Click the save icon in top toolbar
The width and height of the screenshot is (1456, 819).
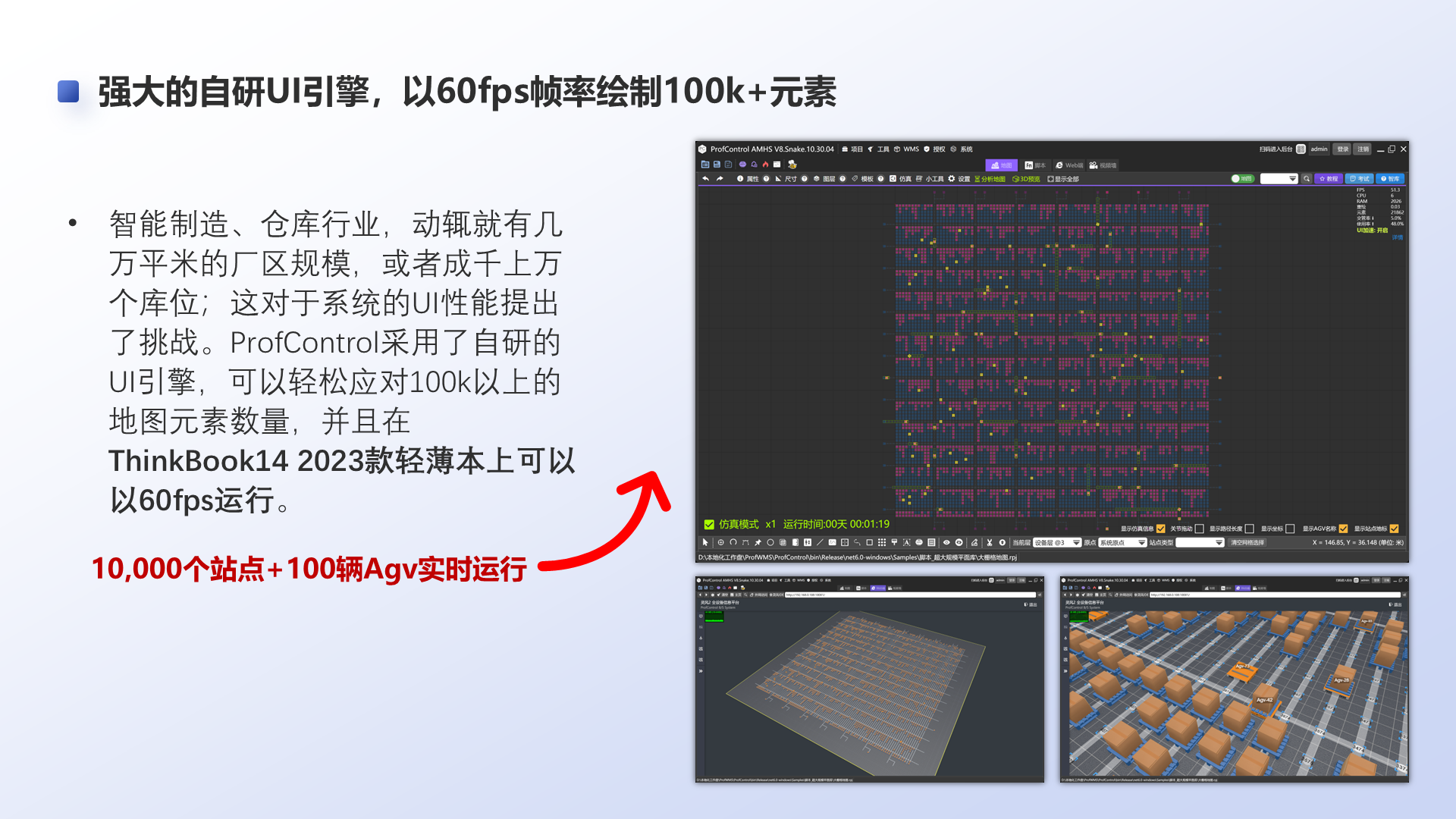coord(717,165)
